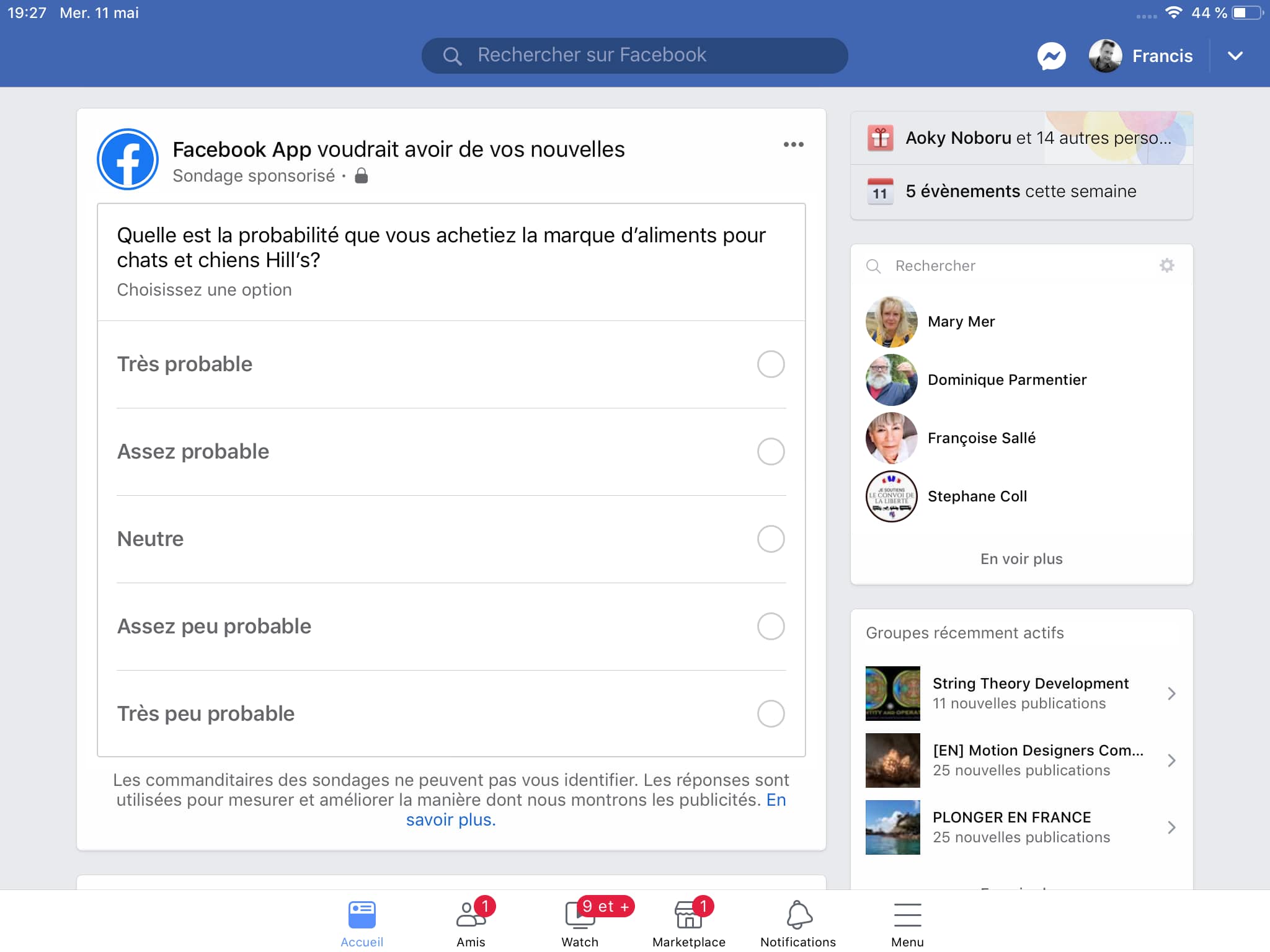This screenshot has height=952, width=1270.
Task: Expand PLONGER EN FRANCE chevron
Action: [1171, 827]
